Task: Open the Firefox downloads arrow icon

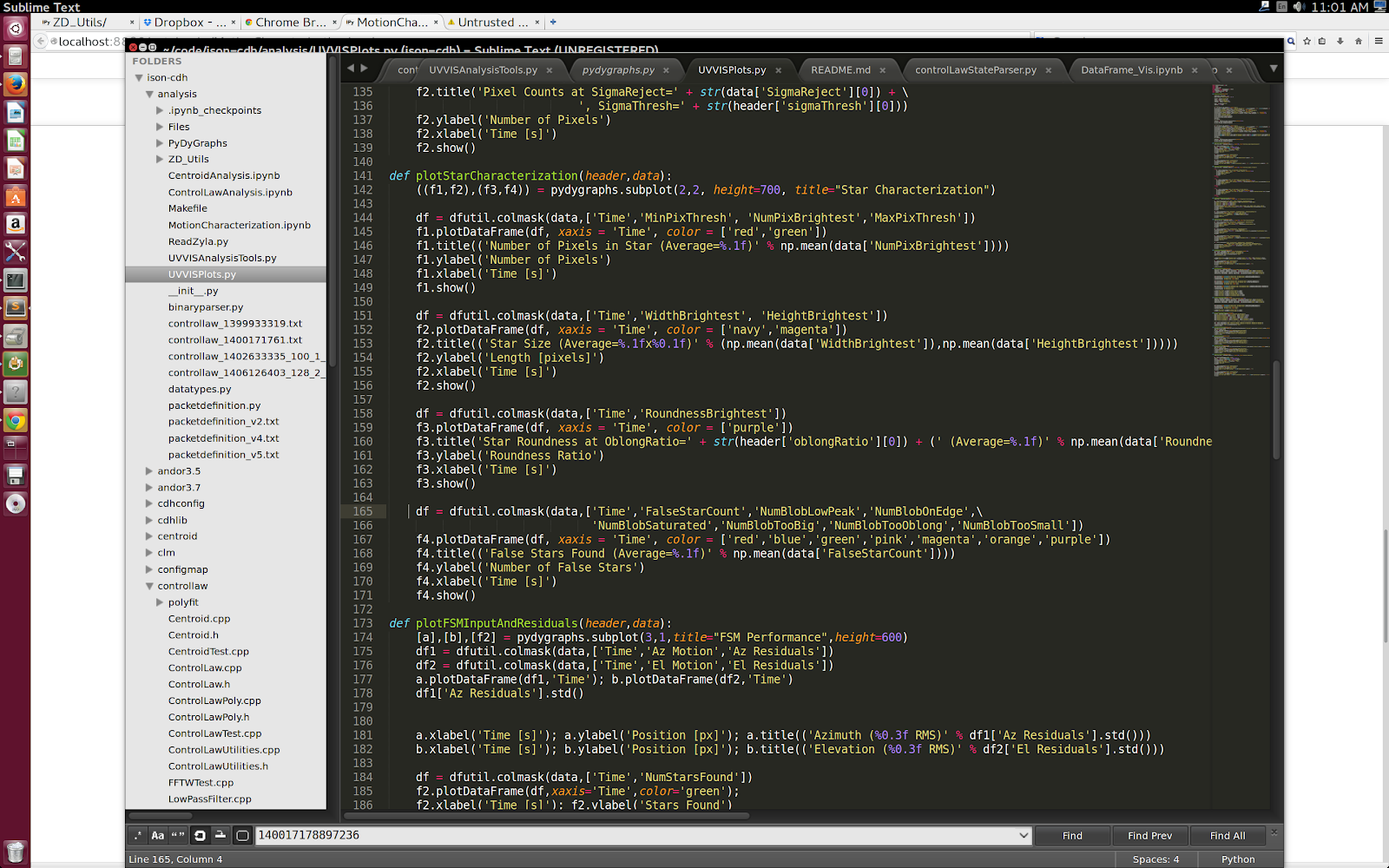Action: pyautogui.click(x=1340, y=41)
